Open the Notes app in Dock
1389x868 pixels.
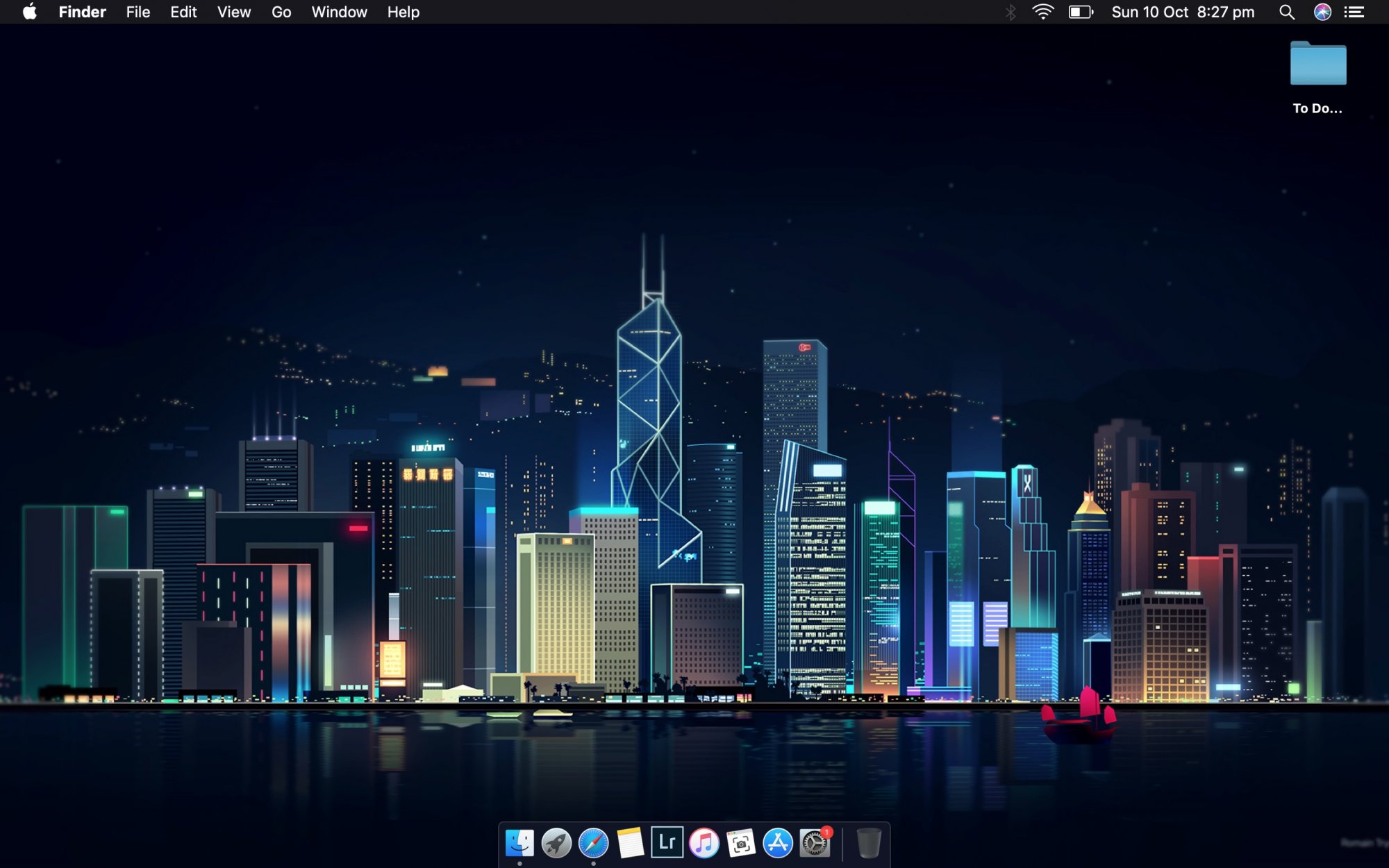point(630,844)
